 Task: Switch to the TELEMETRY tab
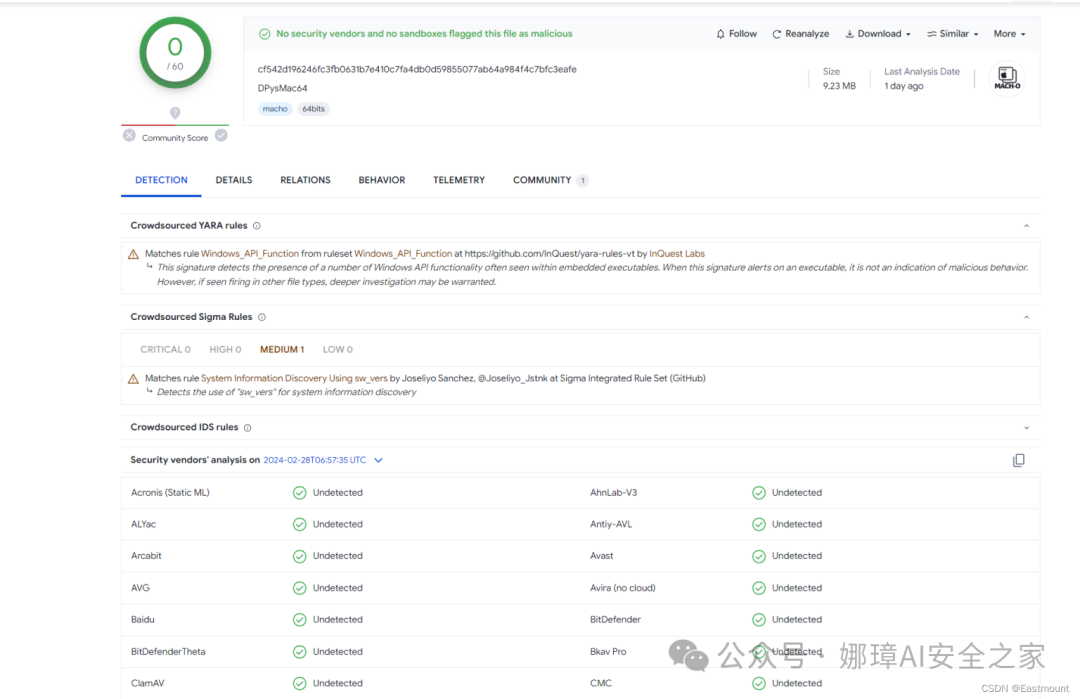tap(459, 180)
